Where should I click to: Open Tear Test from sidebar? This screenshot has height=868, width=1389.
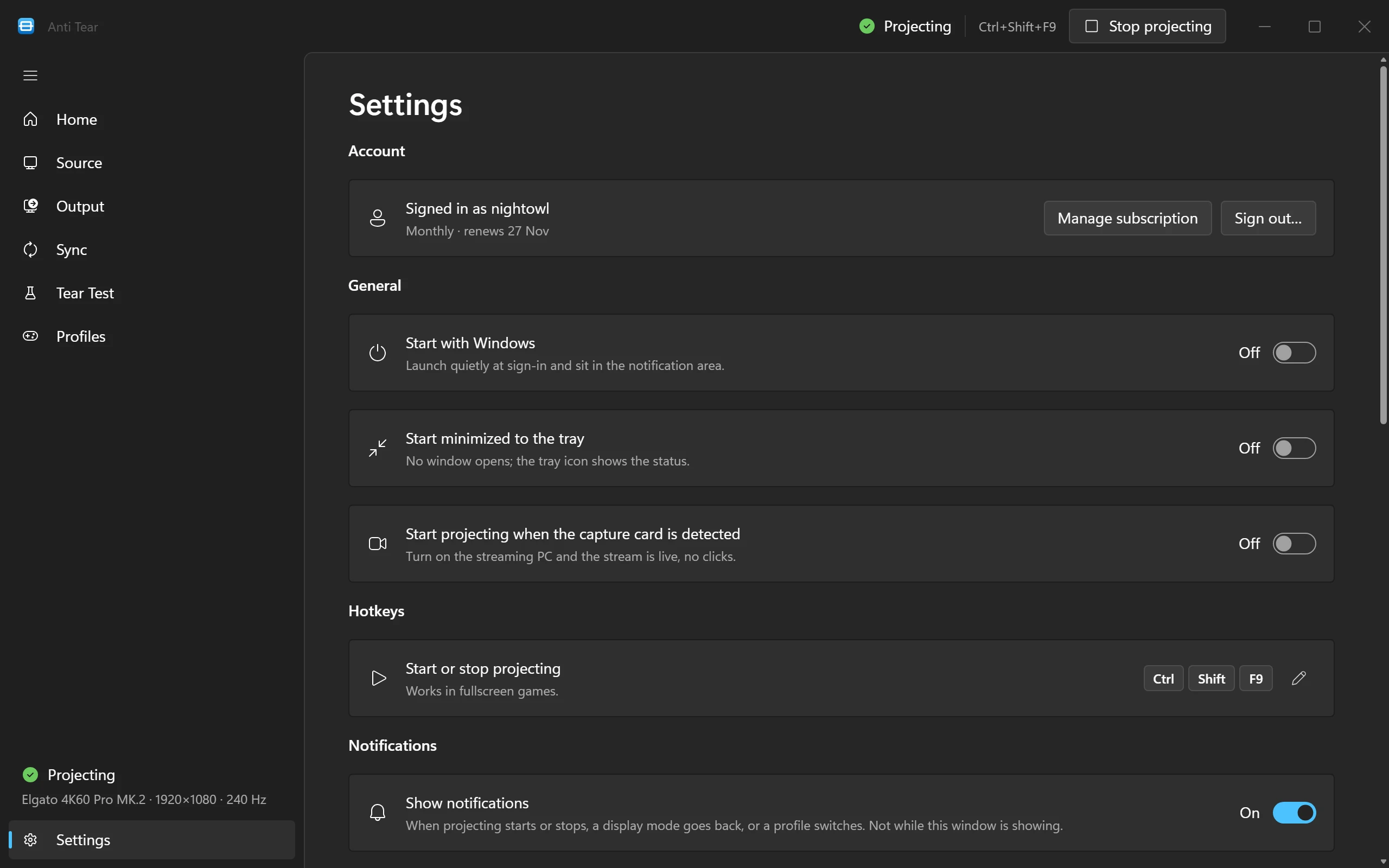[x=152, y=293]
